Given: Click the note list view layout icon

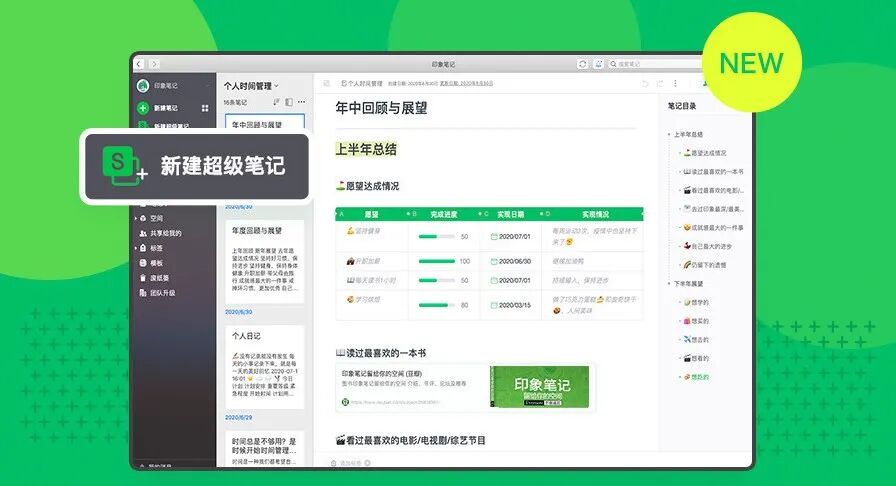Looking at the screenshot, I should click(x=289, y=102).
